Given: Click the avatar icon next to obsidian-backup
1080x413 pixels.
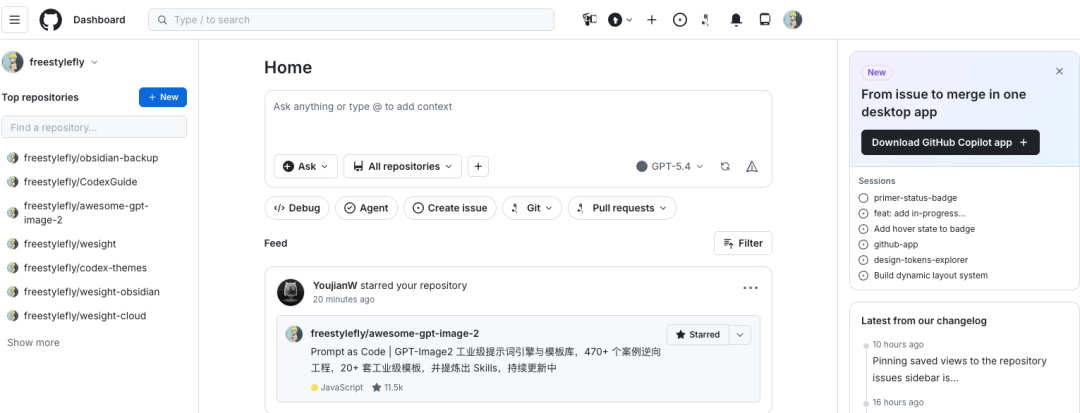Looking at the screenshot, I should (12, 158).
